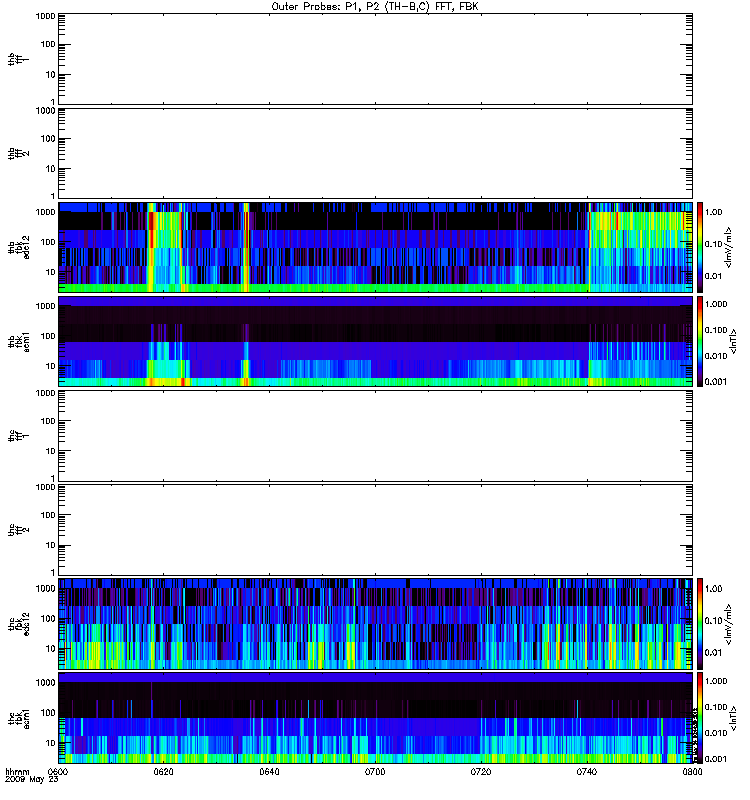Click the thb fbk scm1 axis label
This screenshot has width=750, height=800.
tap(18, 341)
